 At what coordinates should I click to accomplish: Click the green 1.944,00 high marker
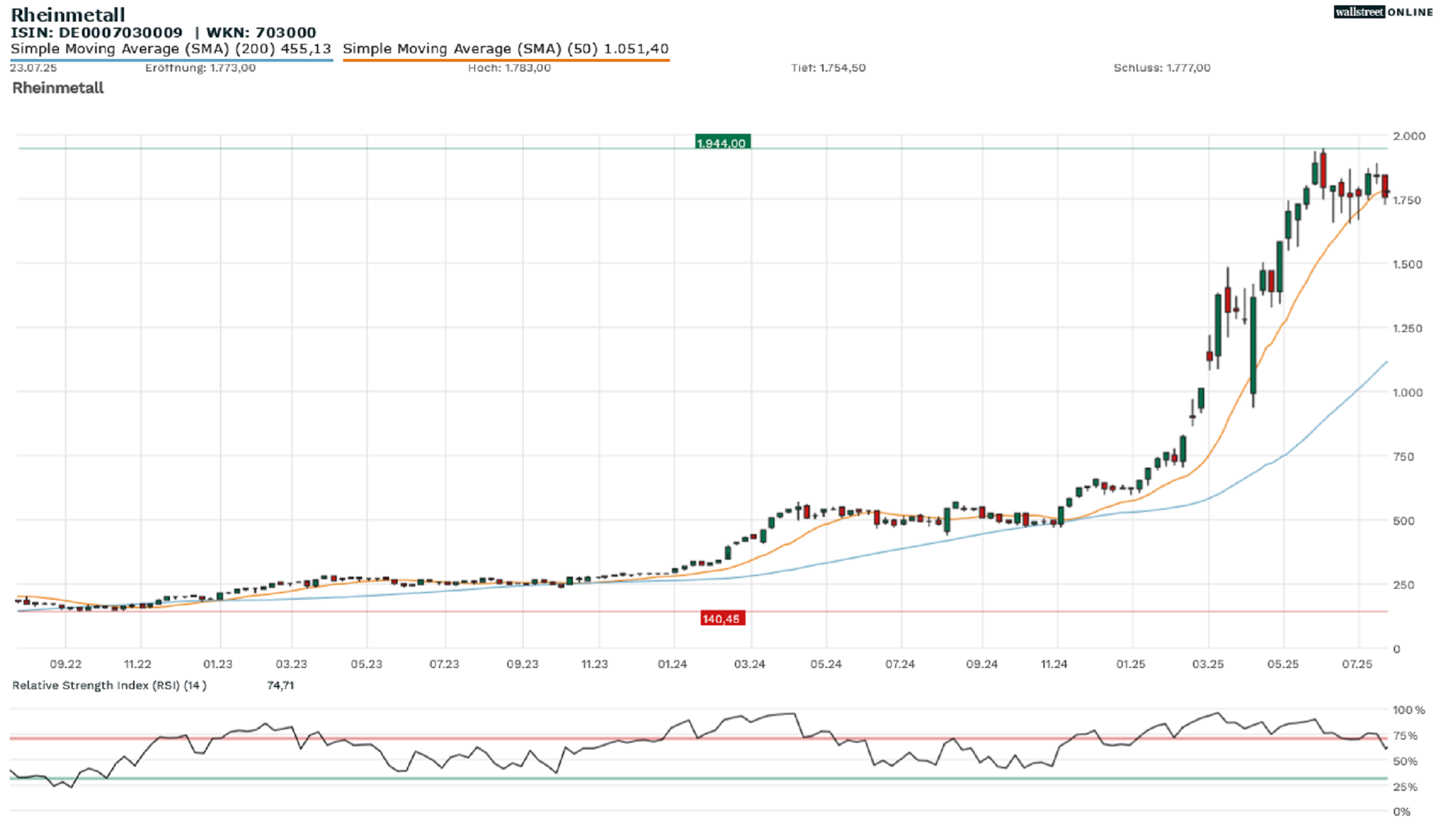click(x=722, y=142)
